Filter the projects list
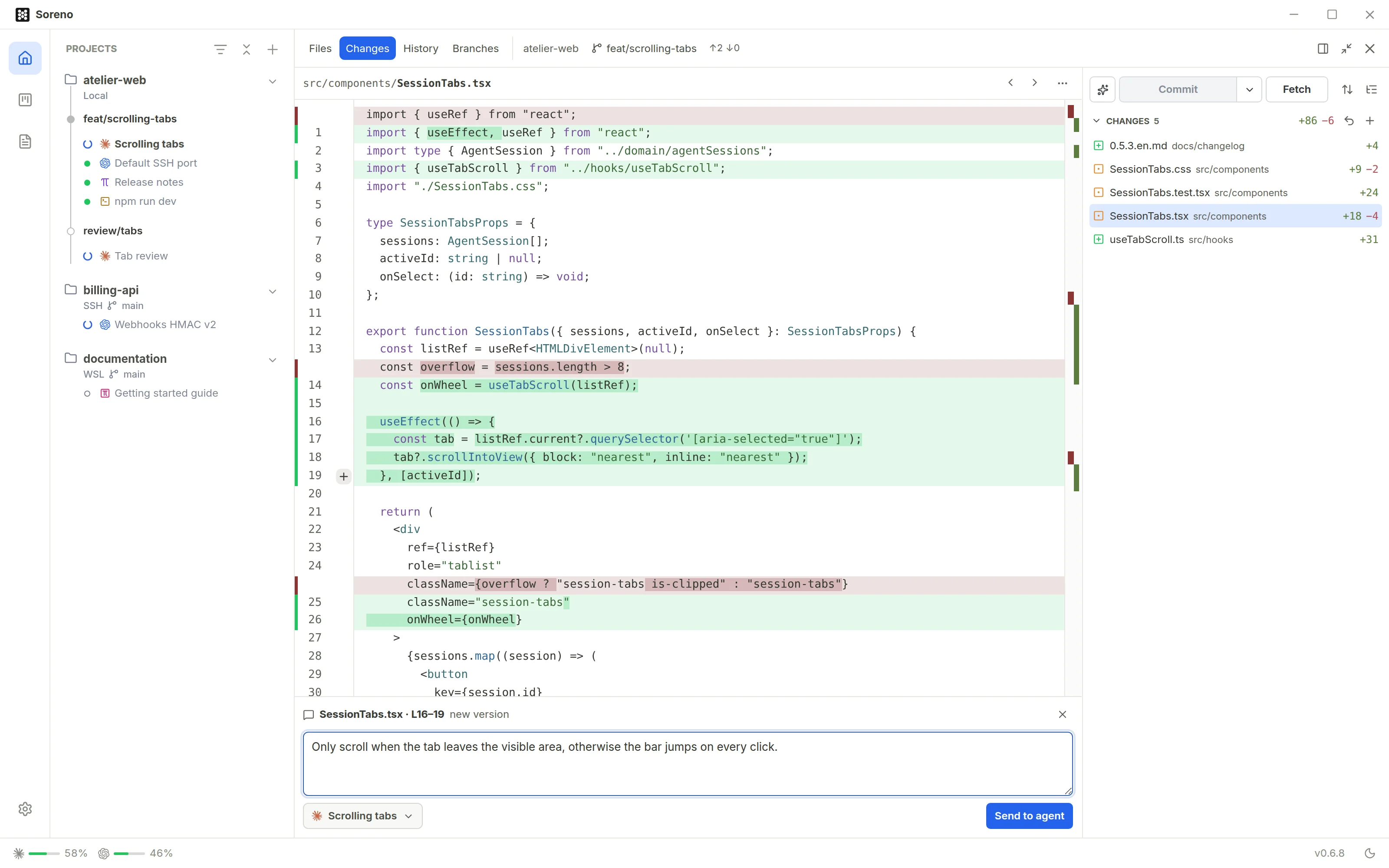This screenshot has height=868, width=1389. click(x=221, y=49)
